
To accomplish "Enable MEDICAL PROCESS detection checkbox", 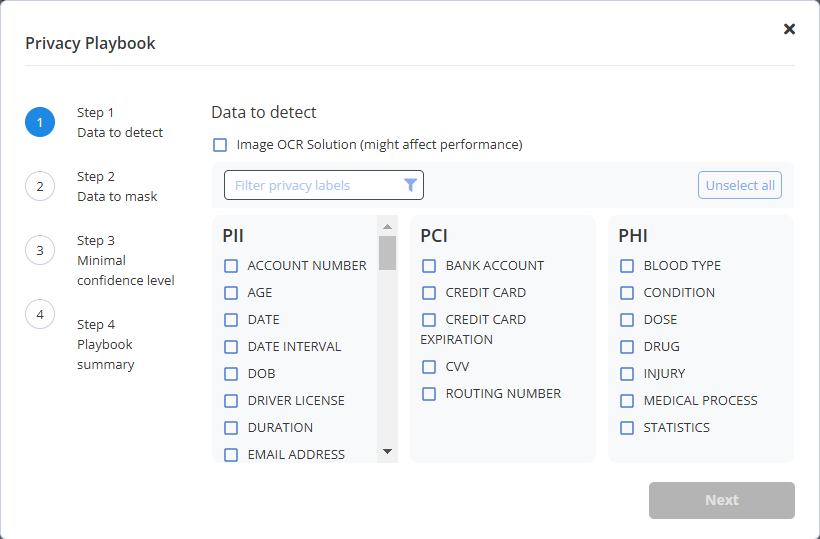I will click(627, 401).
